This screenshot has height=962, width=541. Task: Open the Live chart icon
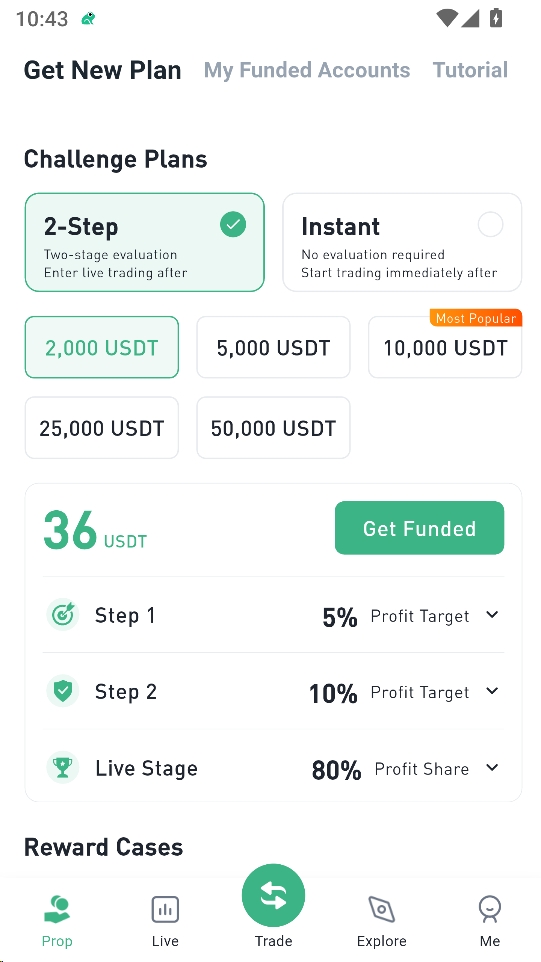(165, 909)
